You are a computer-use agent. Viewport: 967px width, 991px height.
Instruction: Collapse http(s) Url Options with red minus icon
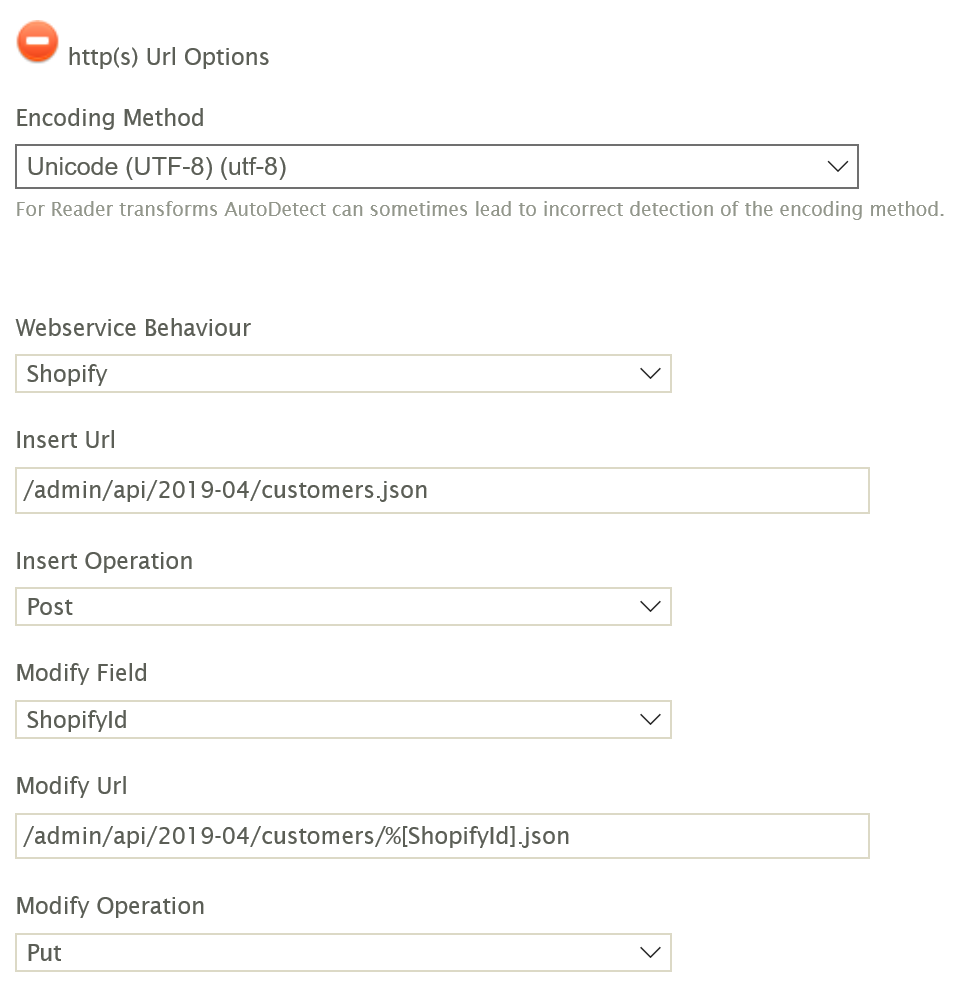pyautogui.click(x=38, y=43)
